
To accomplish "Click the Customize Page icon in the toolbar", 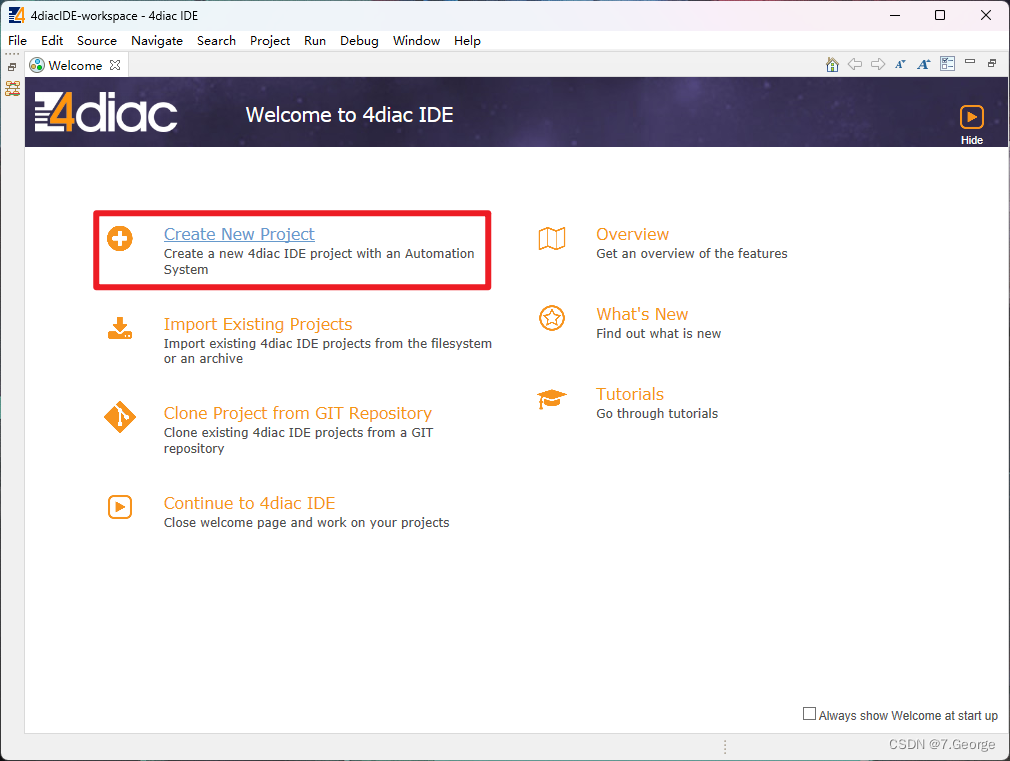I will pyautogui.click(x=947, y=63).
